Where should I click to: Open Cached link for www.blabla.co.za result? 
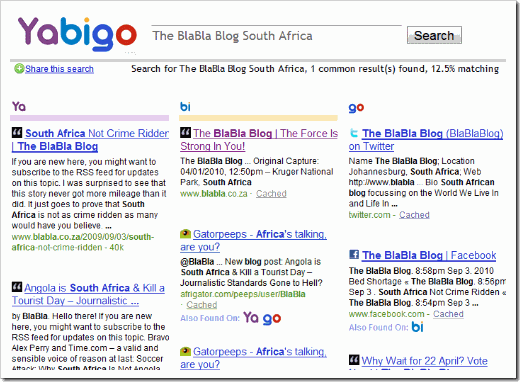271,193
